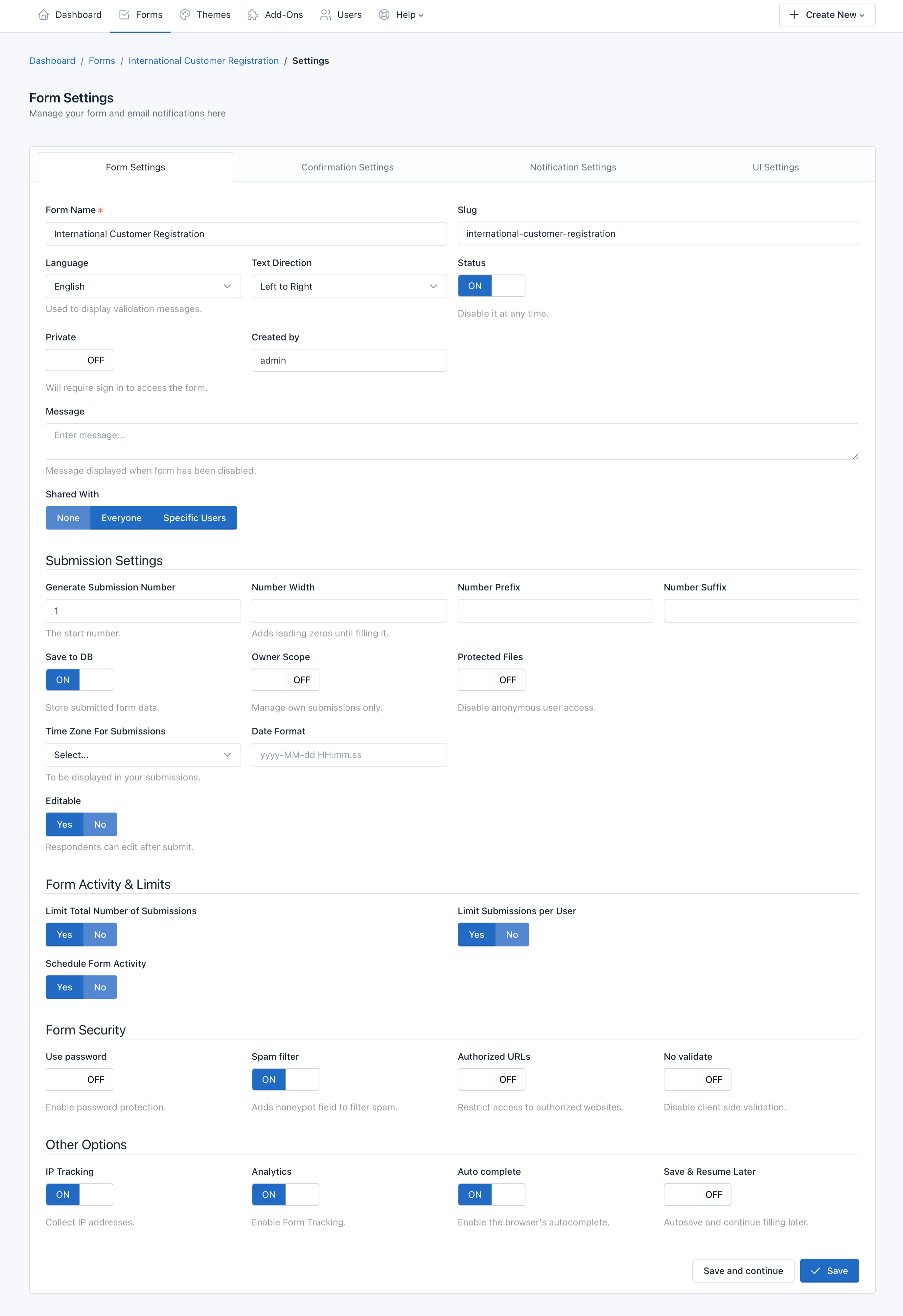
Task: Click the Dashboard home icon
Action: (x=45, y=15)
